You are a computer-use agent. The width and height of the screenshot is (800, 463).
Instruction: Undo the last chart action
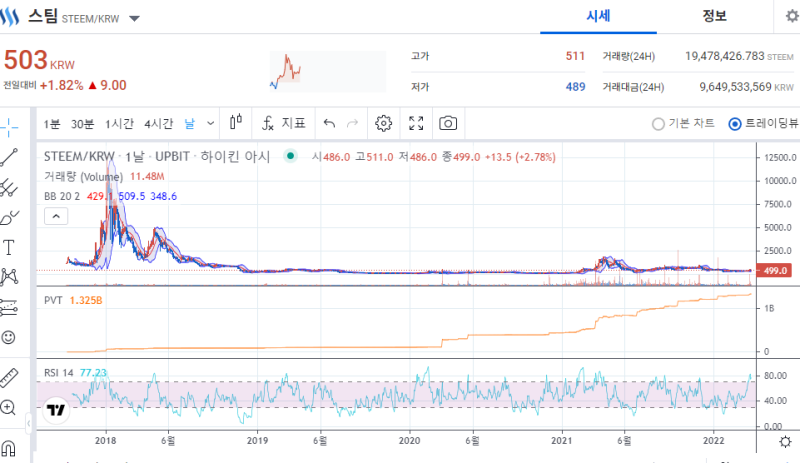tap(329, 123)
